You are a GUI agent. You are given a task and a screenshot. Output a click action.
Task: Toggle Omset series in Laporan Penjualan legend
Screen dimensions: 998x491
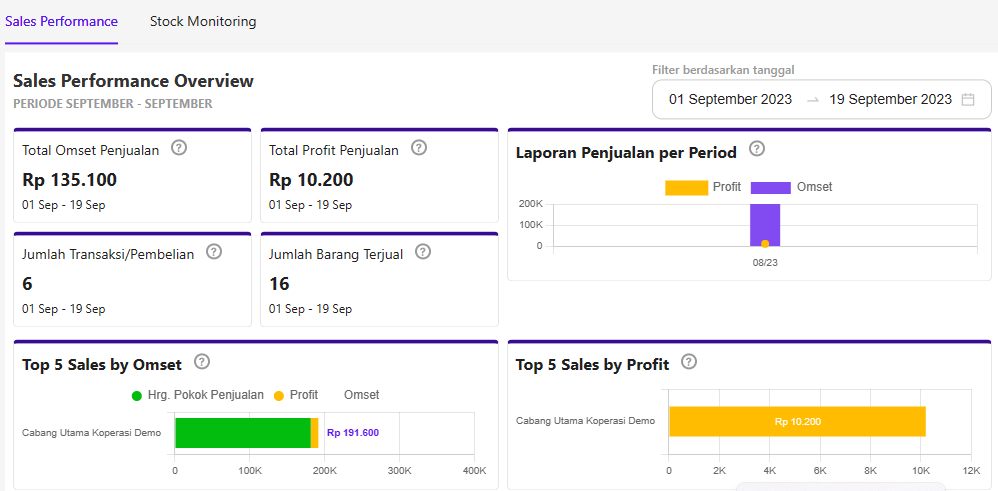(791, 187)
